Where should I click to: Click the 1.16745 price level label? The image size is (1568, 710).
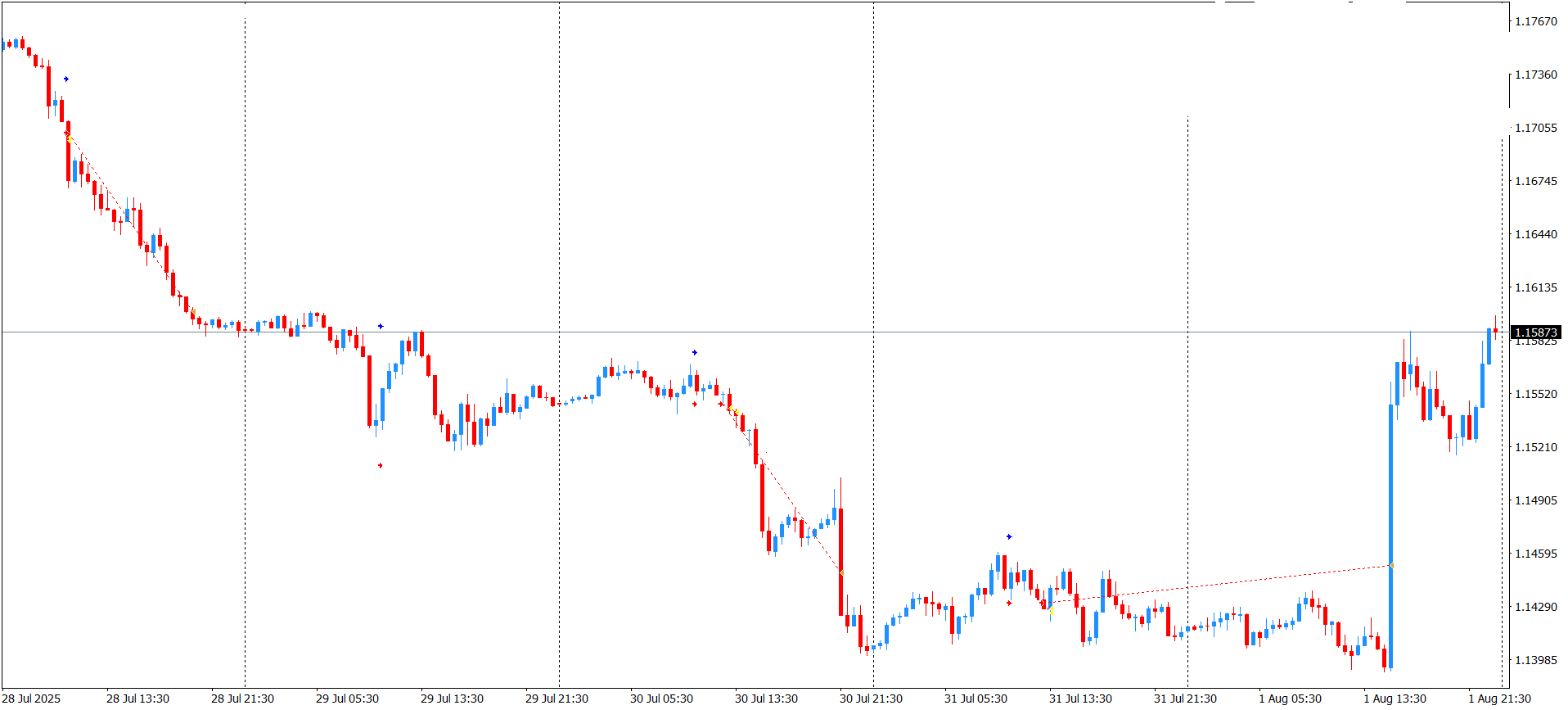pos(1536,181)
